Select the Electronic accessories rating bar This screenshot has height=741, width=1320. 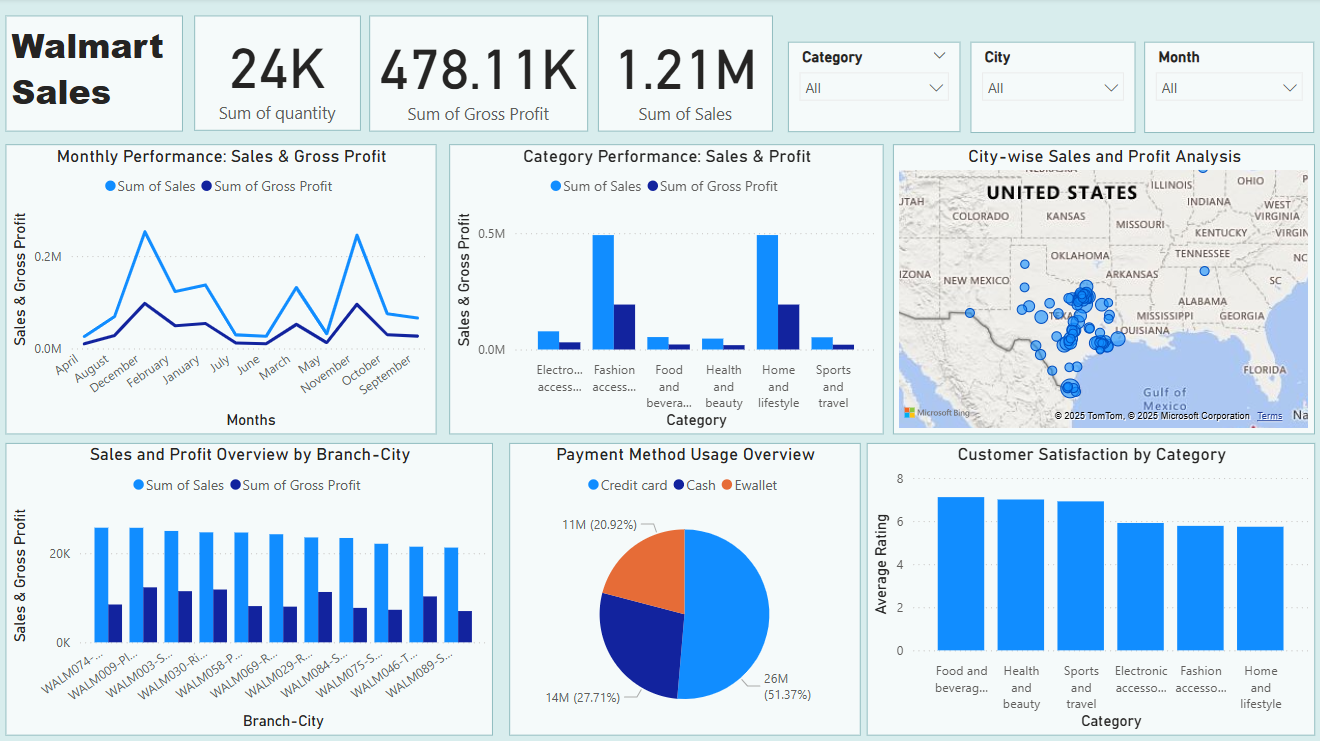pyautogui.click(x=1141, y=587)
